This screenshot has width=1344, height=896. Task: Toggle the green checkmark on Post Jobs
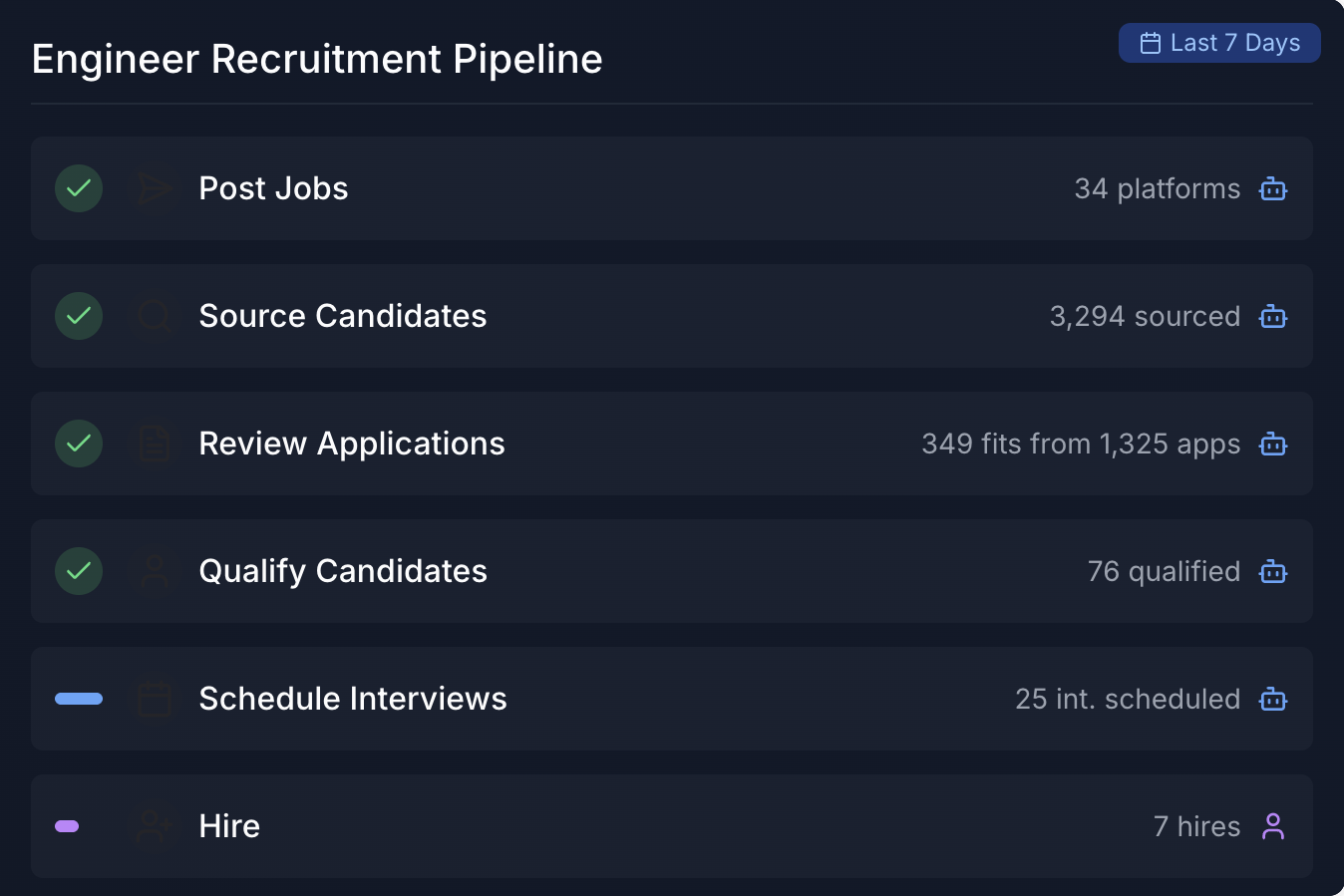point(78,188)
